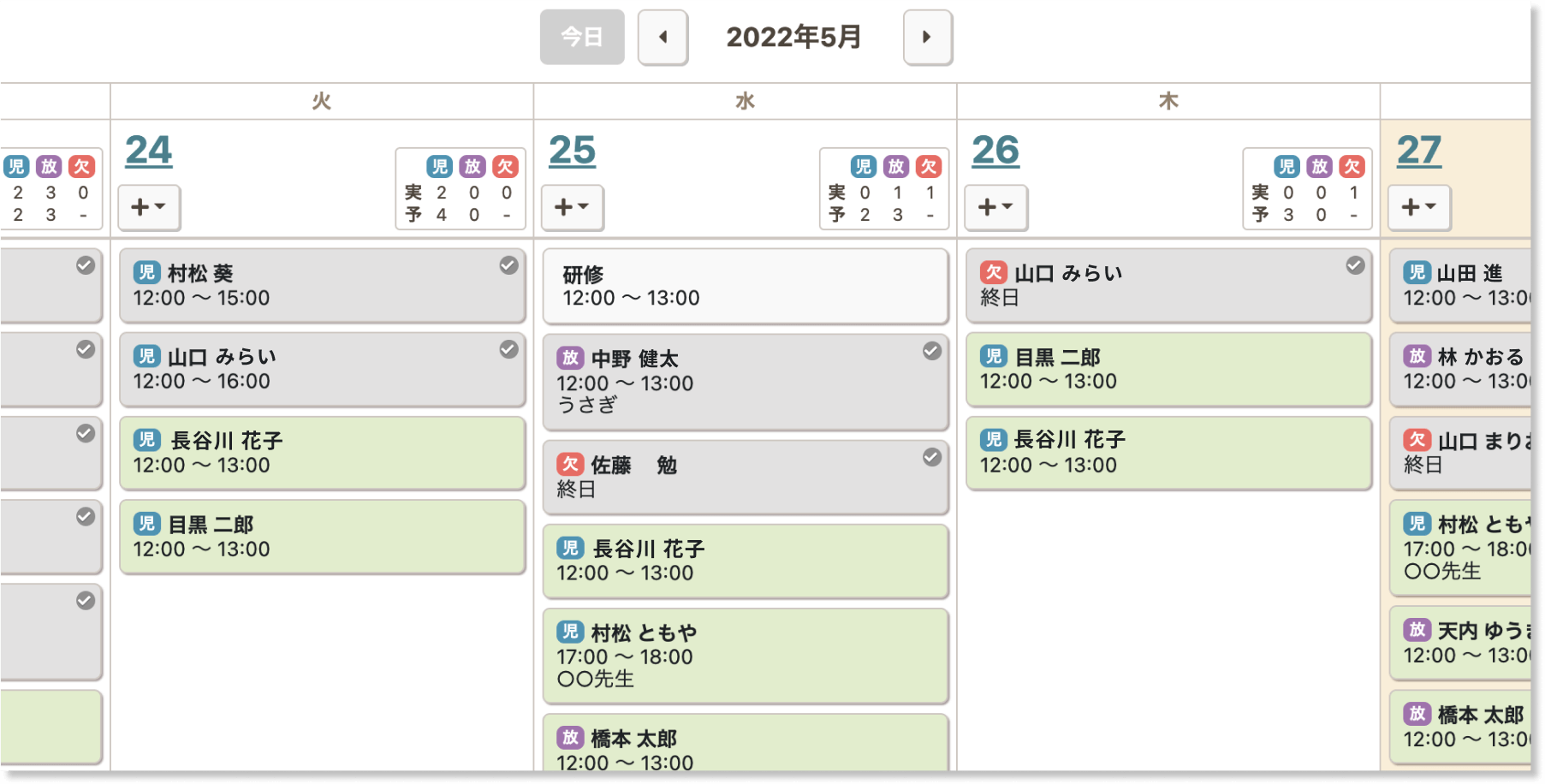Select the 水 (Wednesday) column header

[745, 101]
